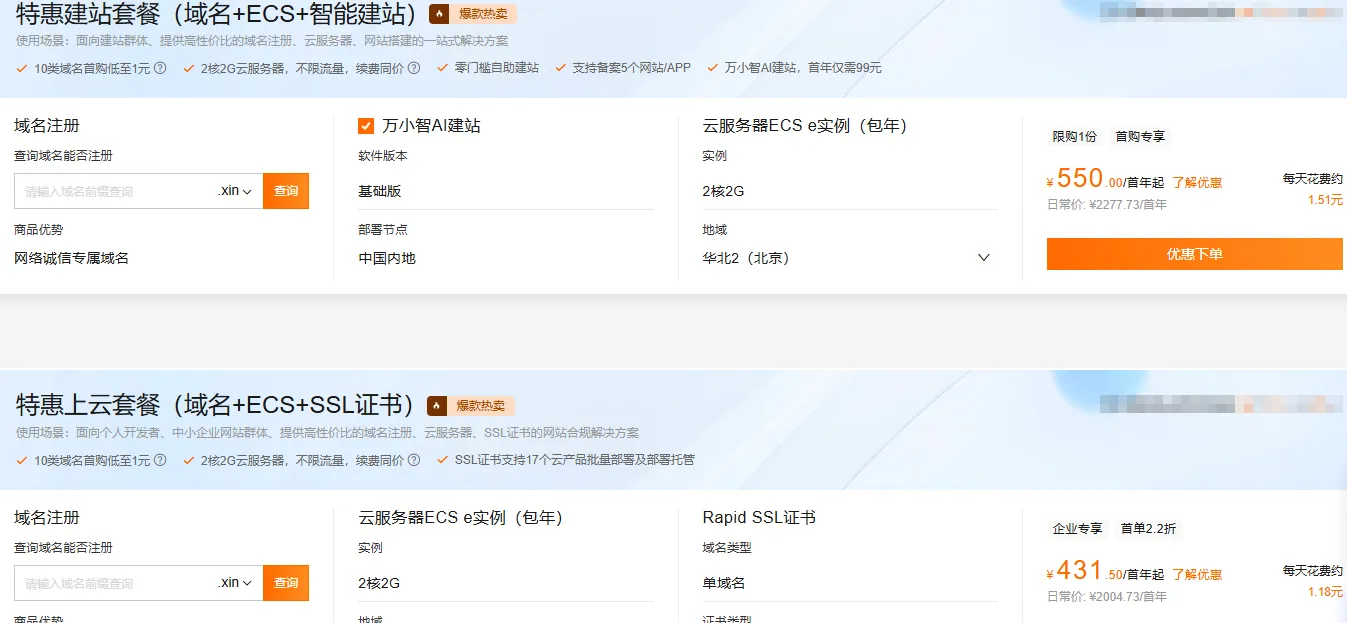Viewport: 1347px width, 623px height.
Task: Click the 查询 button in the top domain search
Action: pyautogui.click(x=286, y=190)
